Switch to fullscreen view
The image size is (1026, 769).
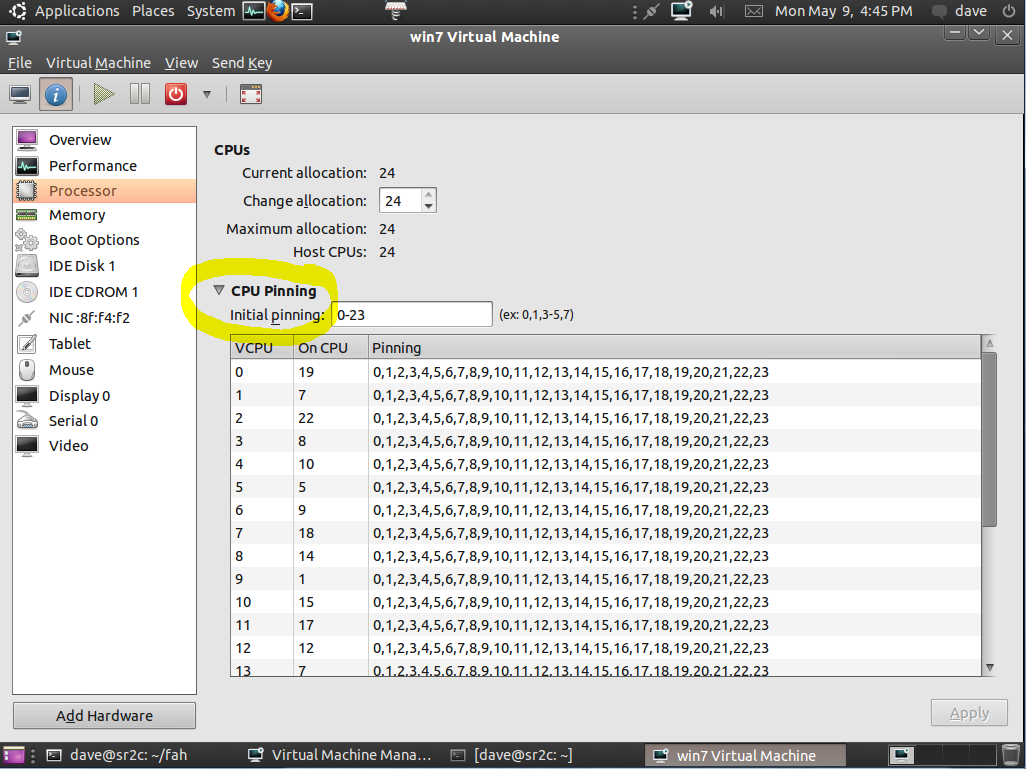point(251,94)
